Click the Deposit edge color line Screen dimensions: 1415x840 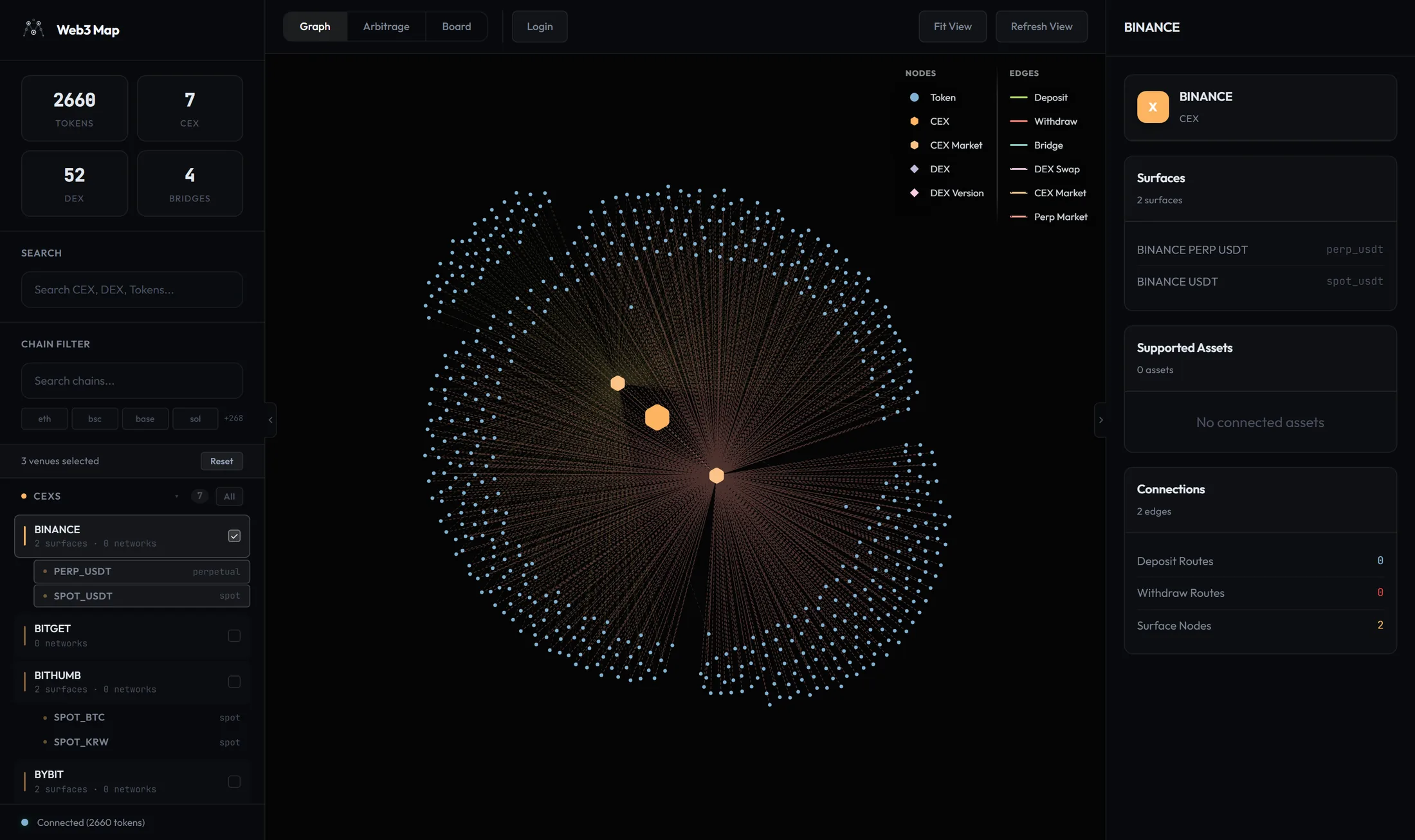point(1018,97)
